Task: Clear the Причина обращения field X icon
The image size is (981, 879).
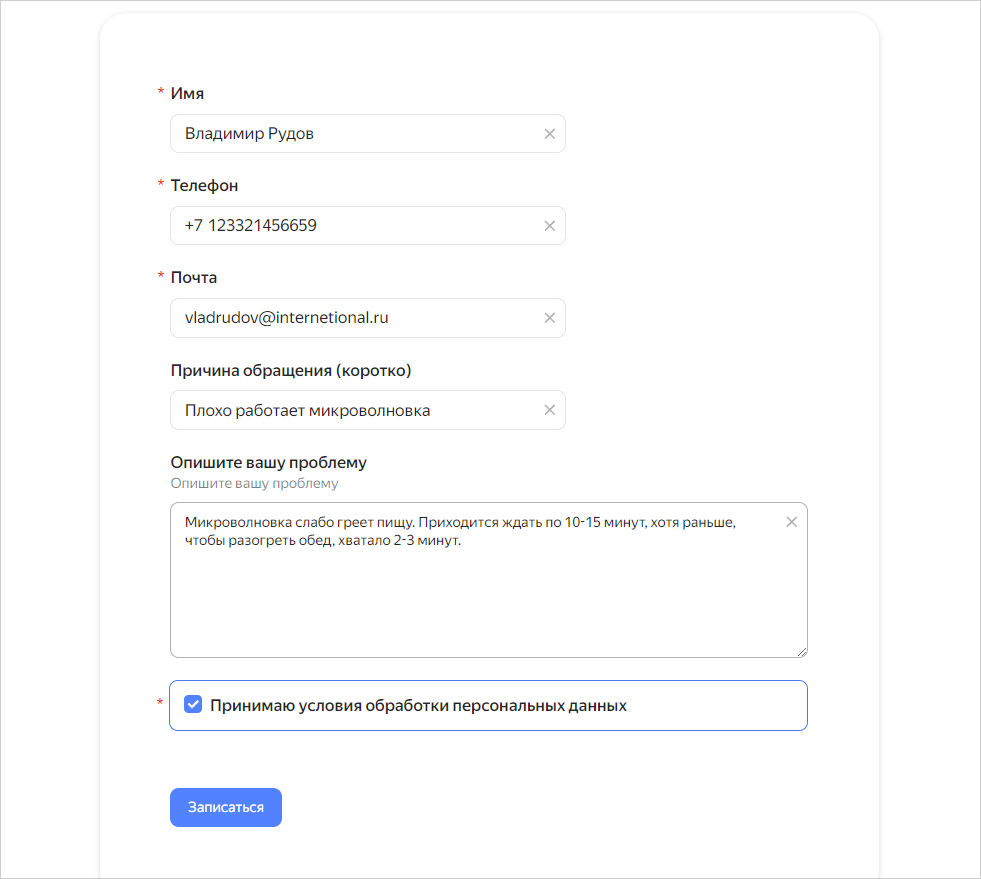Action: 549,410
